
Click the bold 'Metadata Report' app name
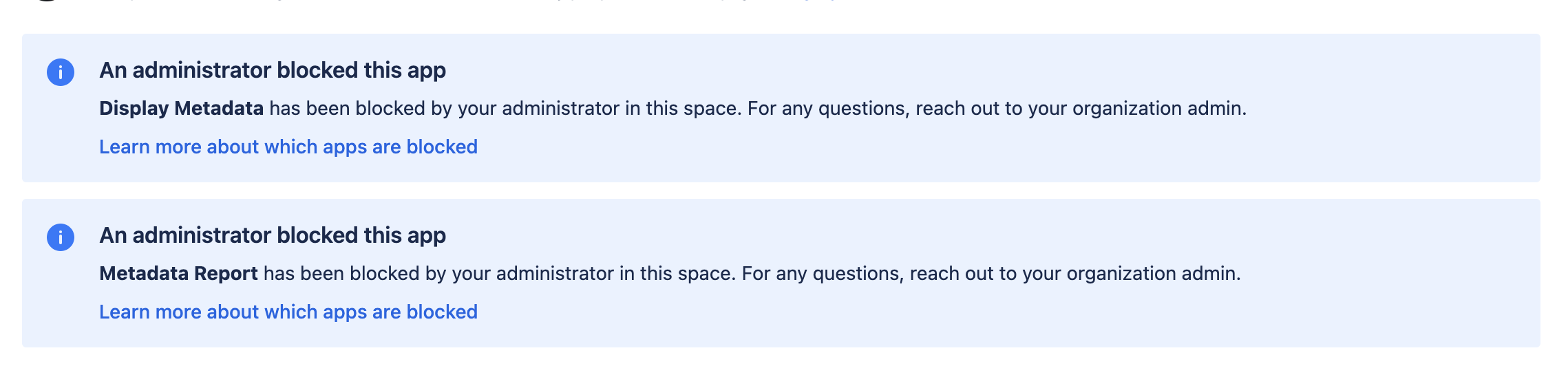coord(178,274)
